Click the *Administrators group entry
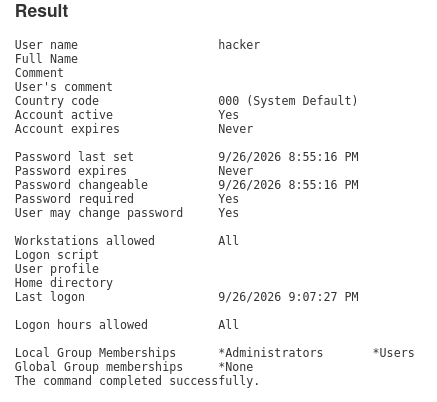This screenshot has height=402, width=437. [271, 353]
